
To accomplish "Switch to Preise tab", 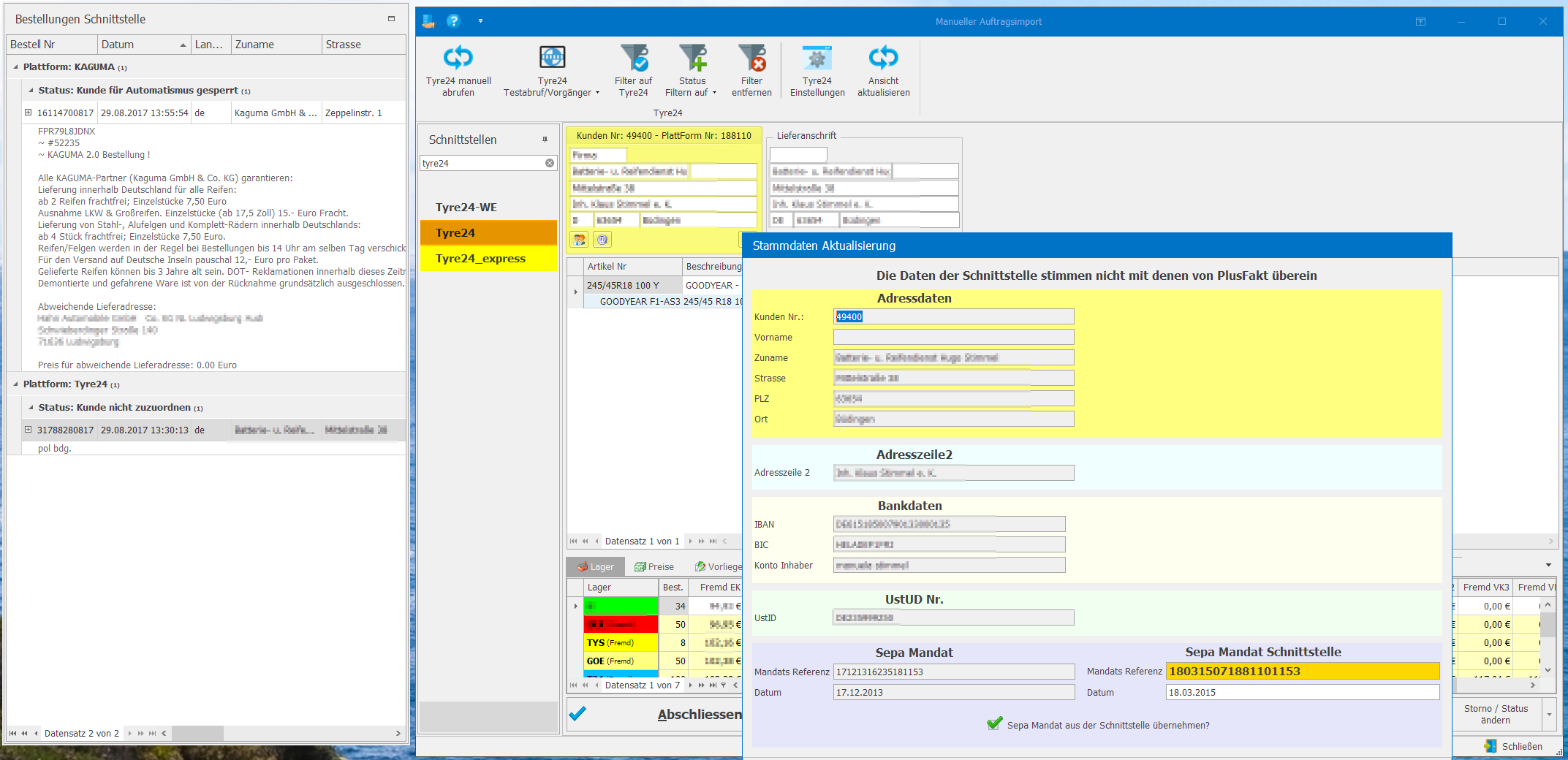I will 654,566.
